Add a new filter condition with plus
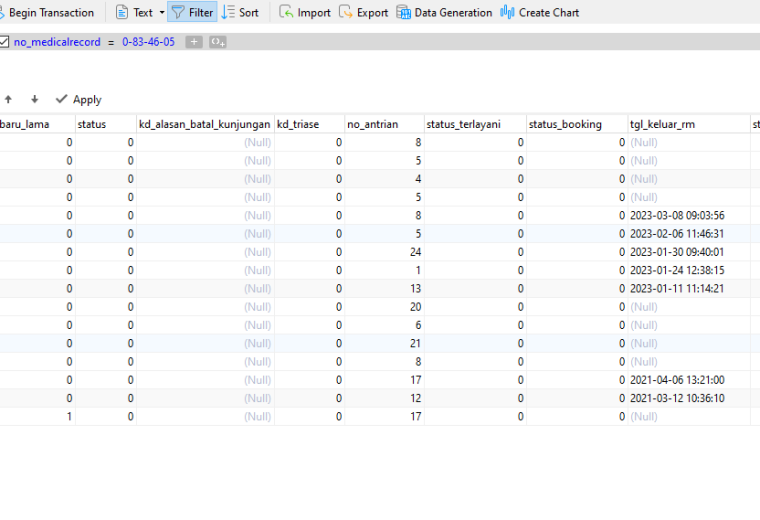 194,42
